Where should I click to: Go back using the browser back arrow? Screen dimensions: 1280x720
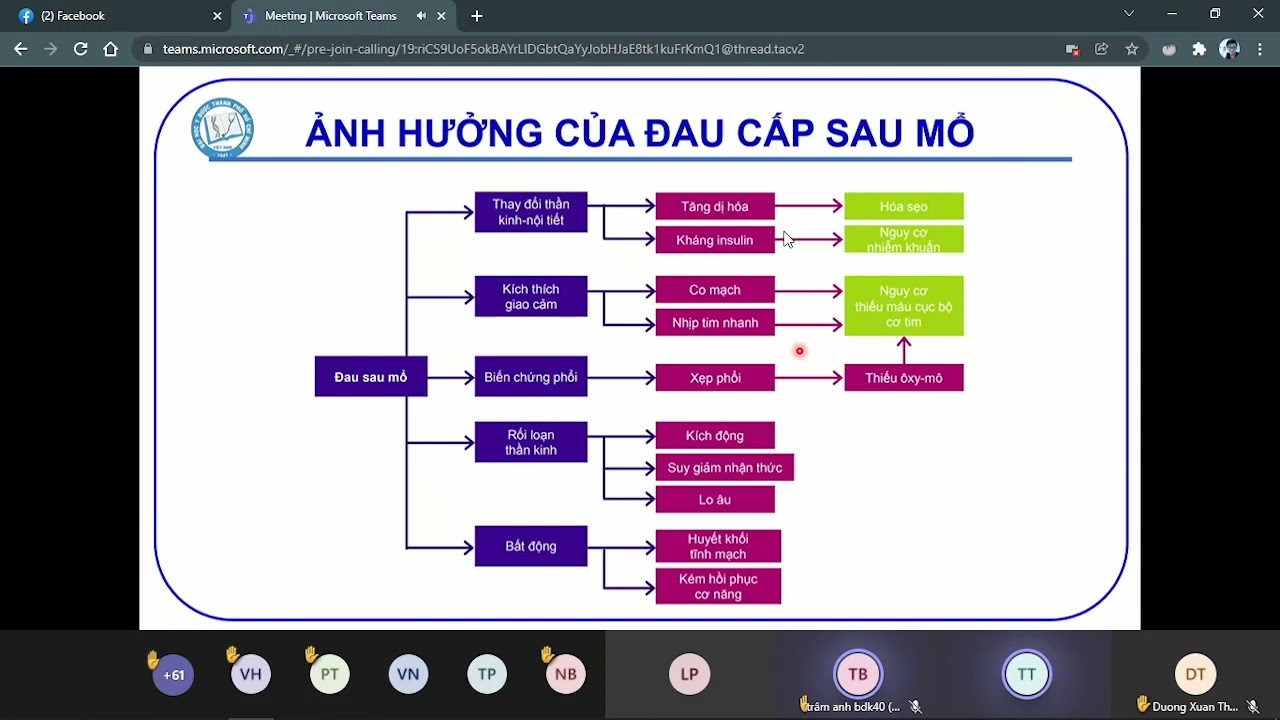[x=21, y=49]
